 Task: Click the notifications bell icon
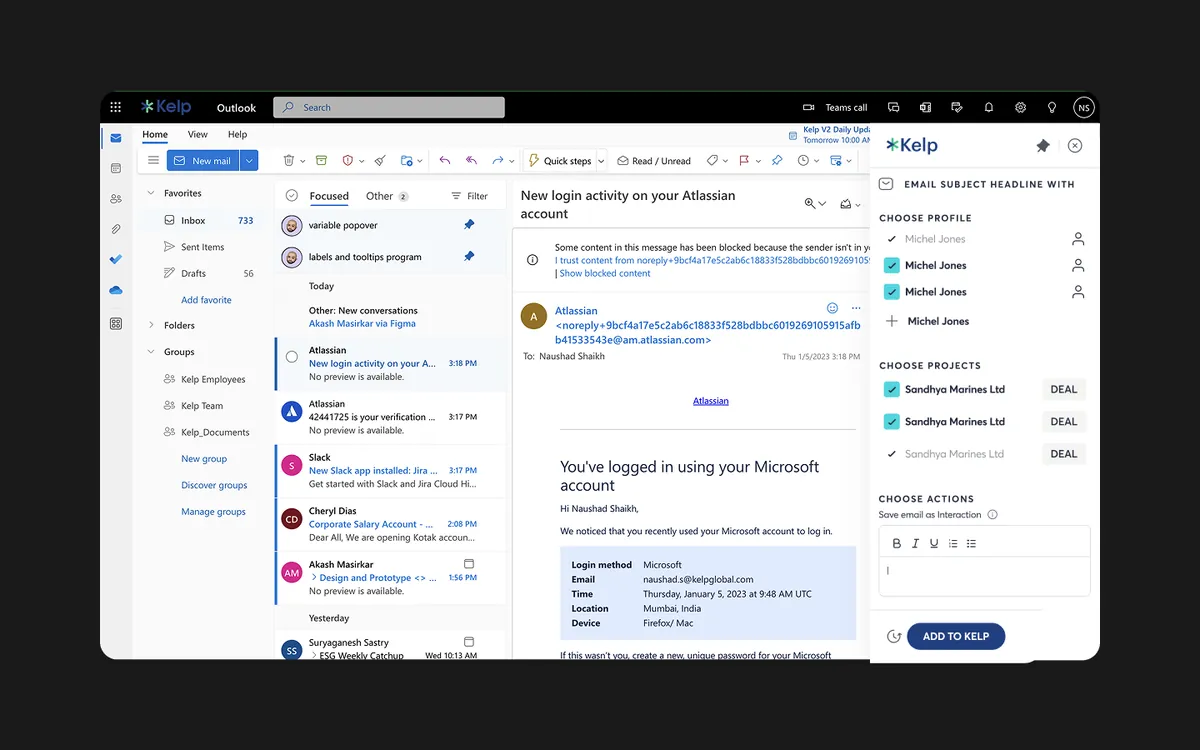coord(988,107)
